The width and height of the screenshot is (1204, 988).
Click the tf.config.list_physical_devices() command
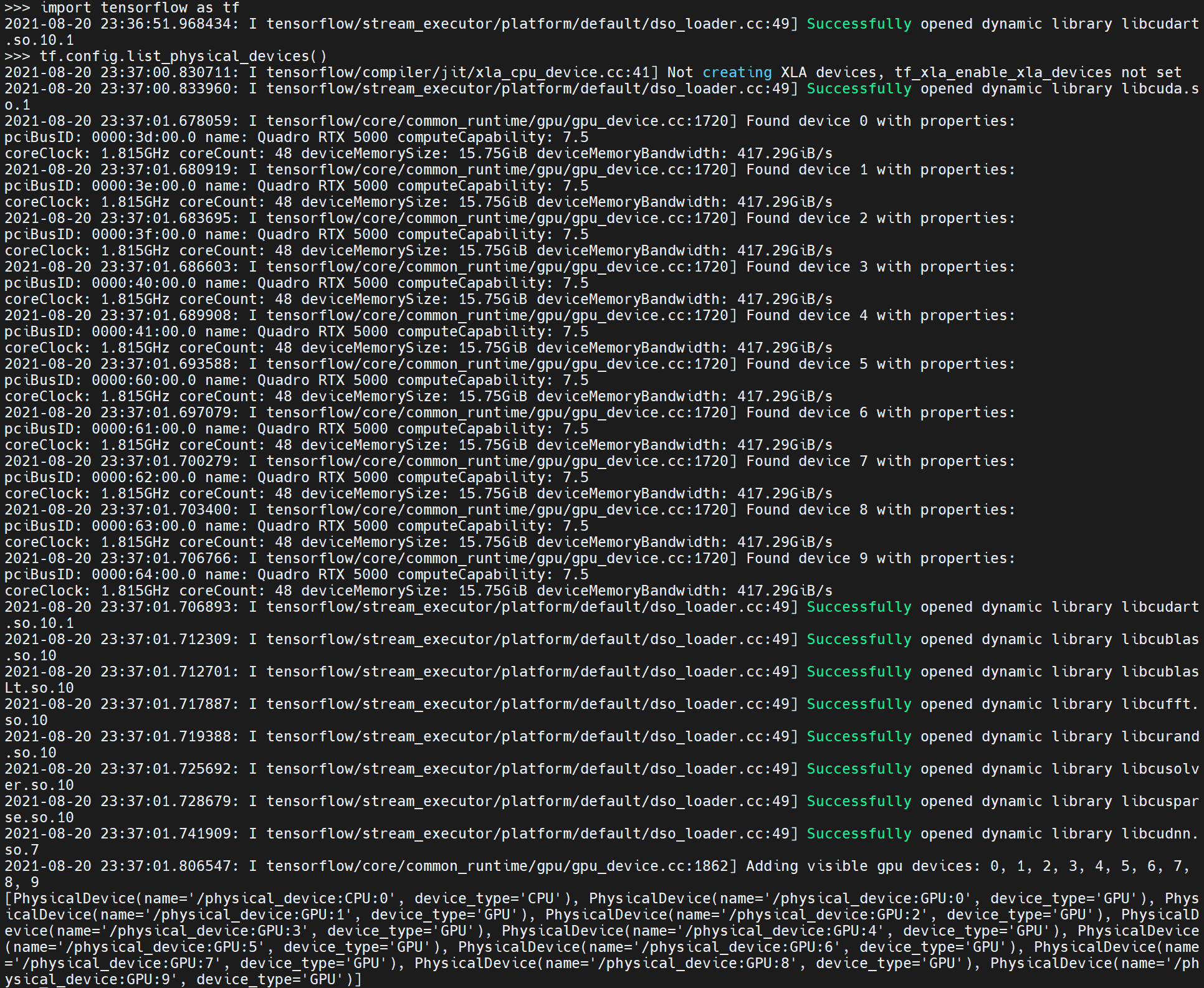tap(183, 56)
